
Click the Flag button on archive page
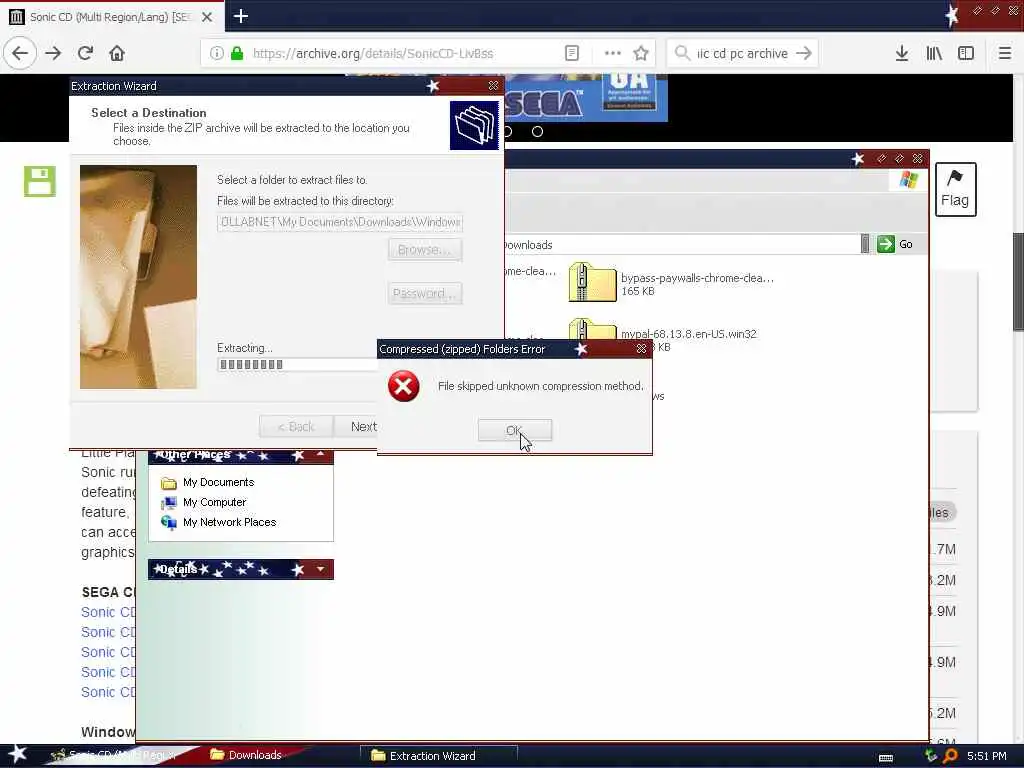[955, 189]
